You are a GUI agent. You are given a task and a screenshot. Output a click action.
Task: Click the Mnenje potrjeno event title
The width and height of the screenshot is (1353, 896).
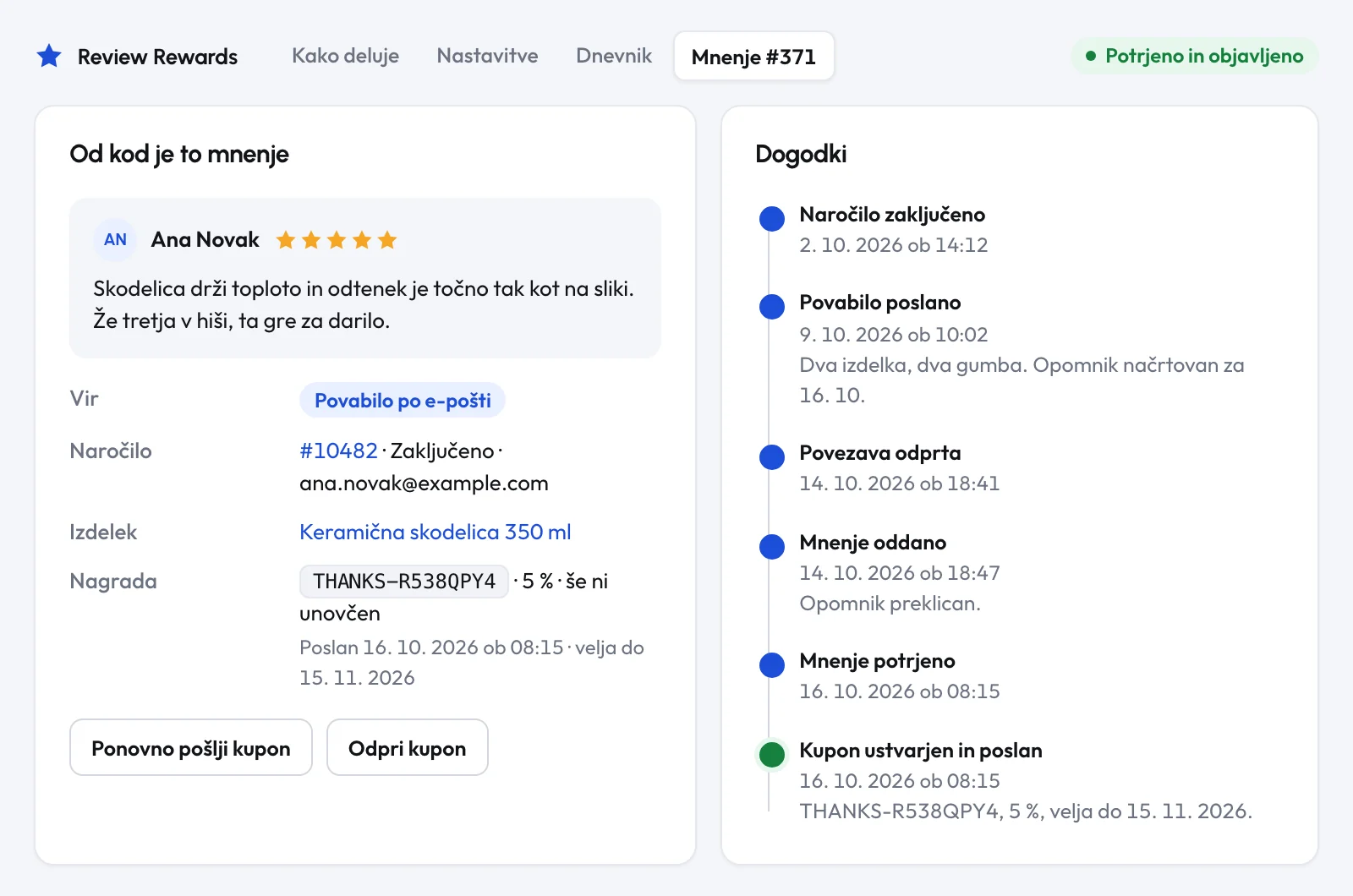tap(877, 661)
